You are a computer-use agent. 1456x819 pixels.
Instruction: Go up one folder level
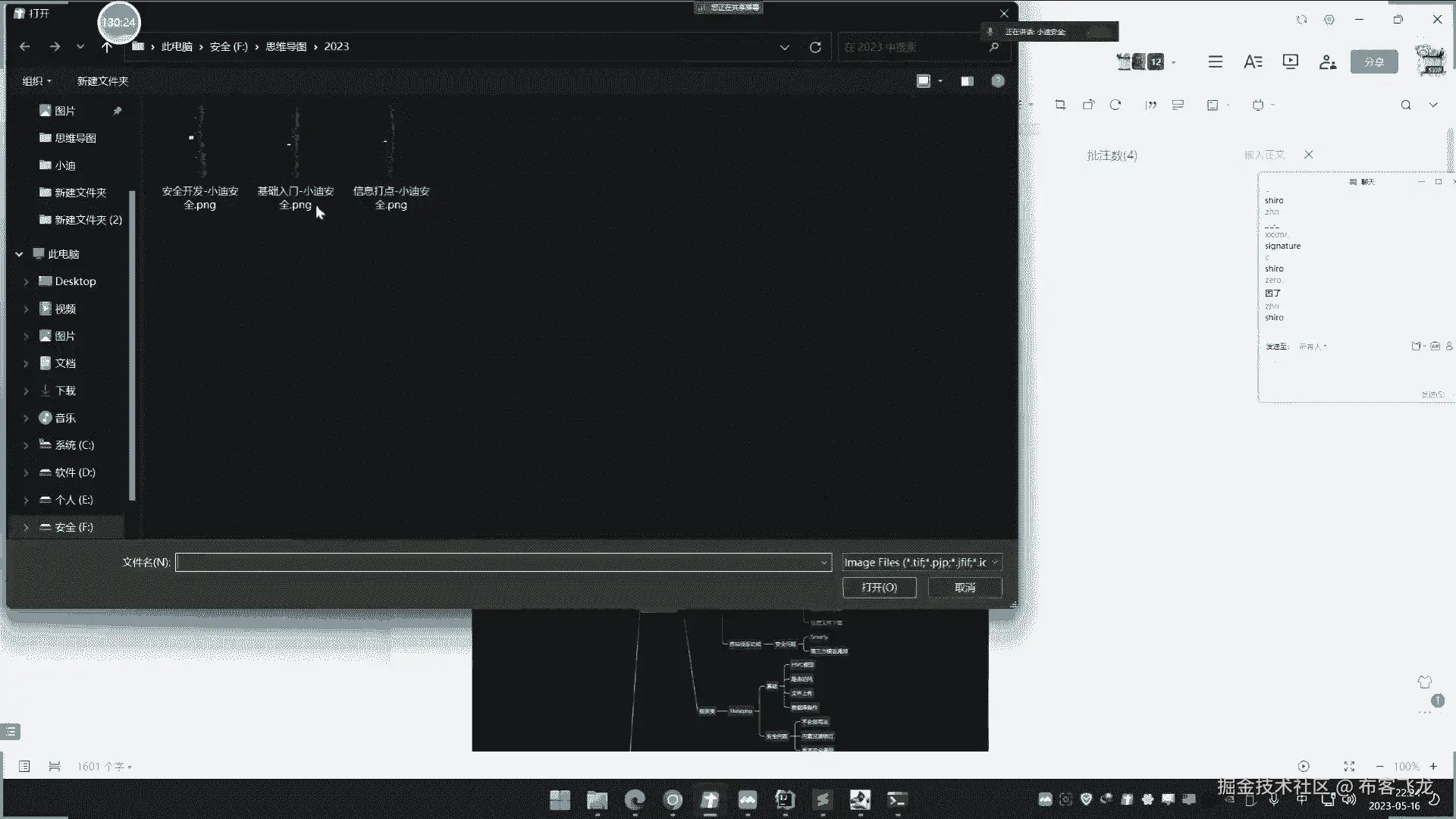click(107, 47)
